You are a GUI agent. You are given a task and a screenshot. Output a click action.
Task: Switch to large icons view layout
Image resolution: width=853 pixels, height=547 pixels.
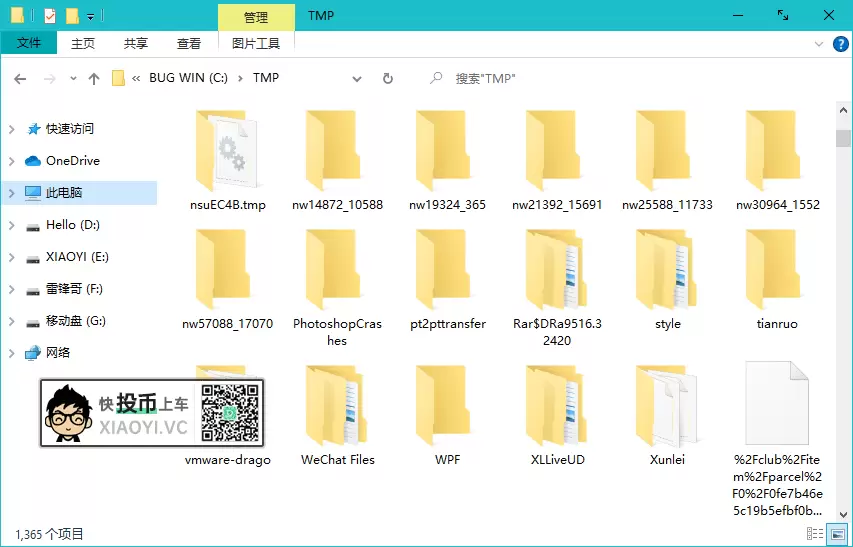point(838,533)
